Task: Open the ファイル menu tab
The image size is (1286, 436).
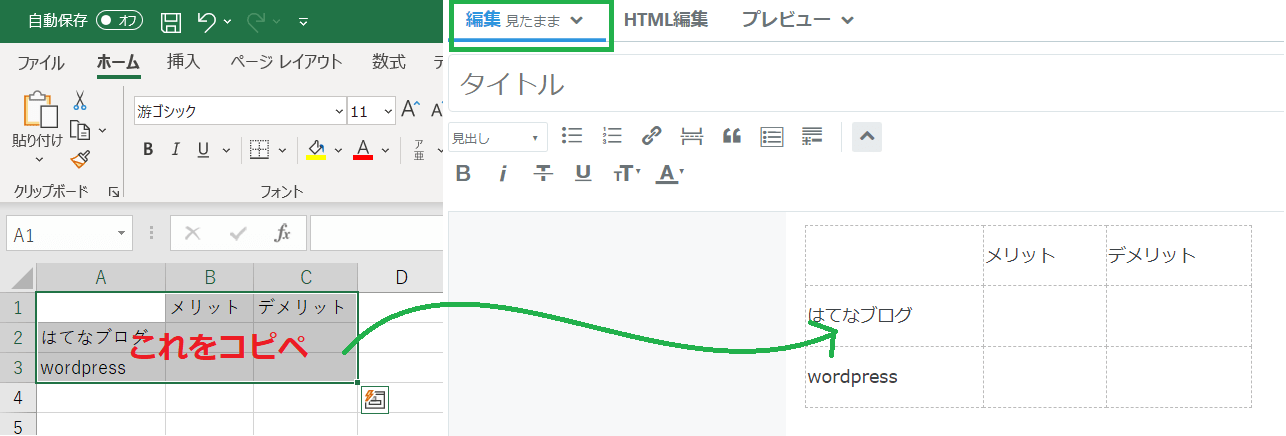Action: [x=41, y=62]
